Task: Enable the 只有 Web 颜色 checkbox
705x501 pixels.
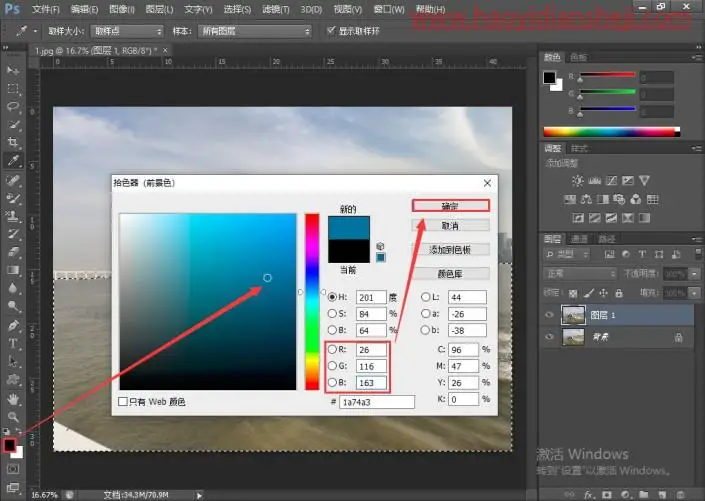Action: click(x=123, y=401)
